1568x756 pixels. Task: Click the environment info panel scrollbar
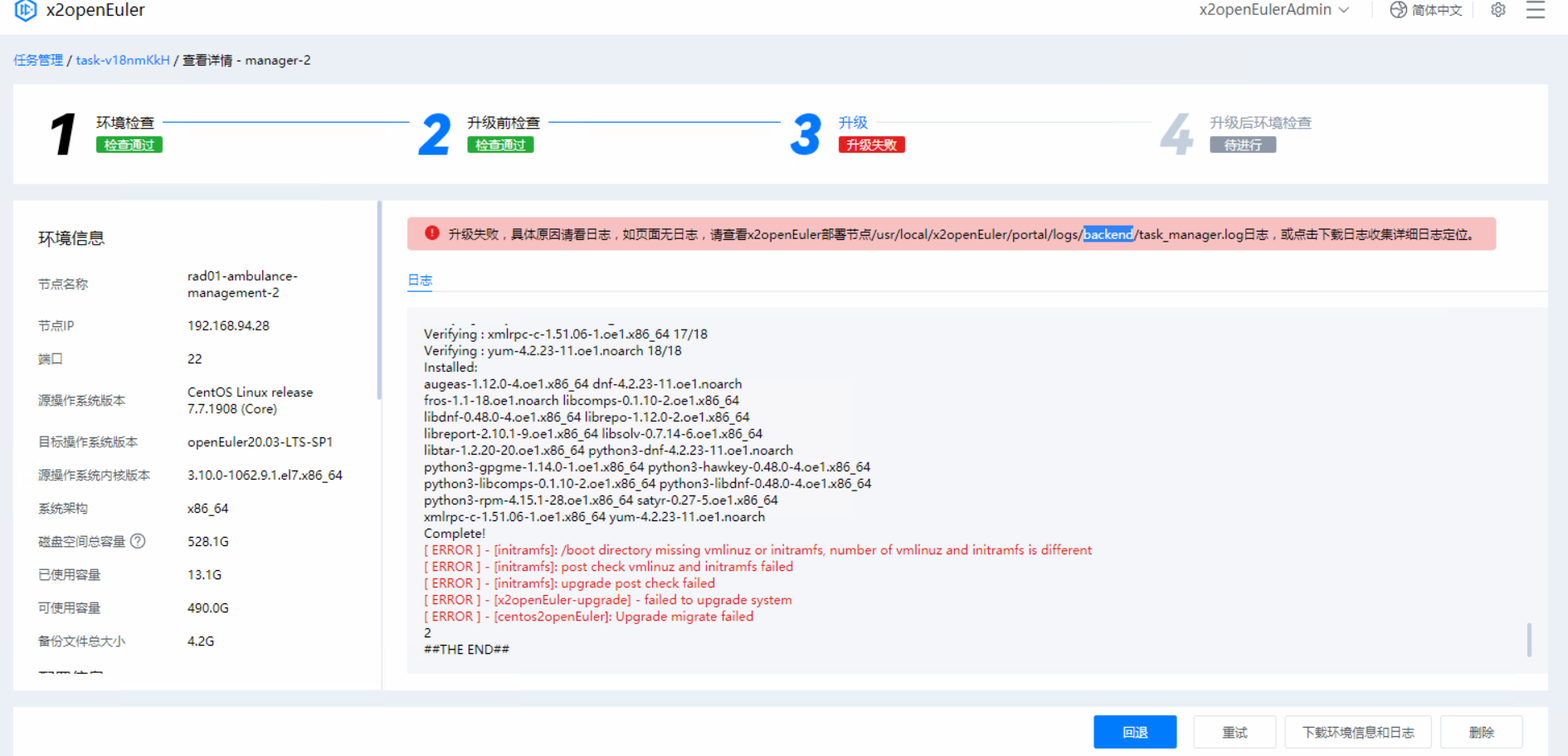tap(379, 300)
